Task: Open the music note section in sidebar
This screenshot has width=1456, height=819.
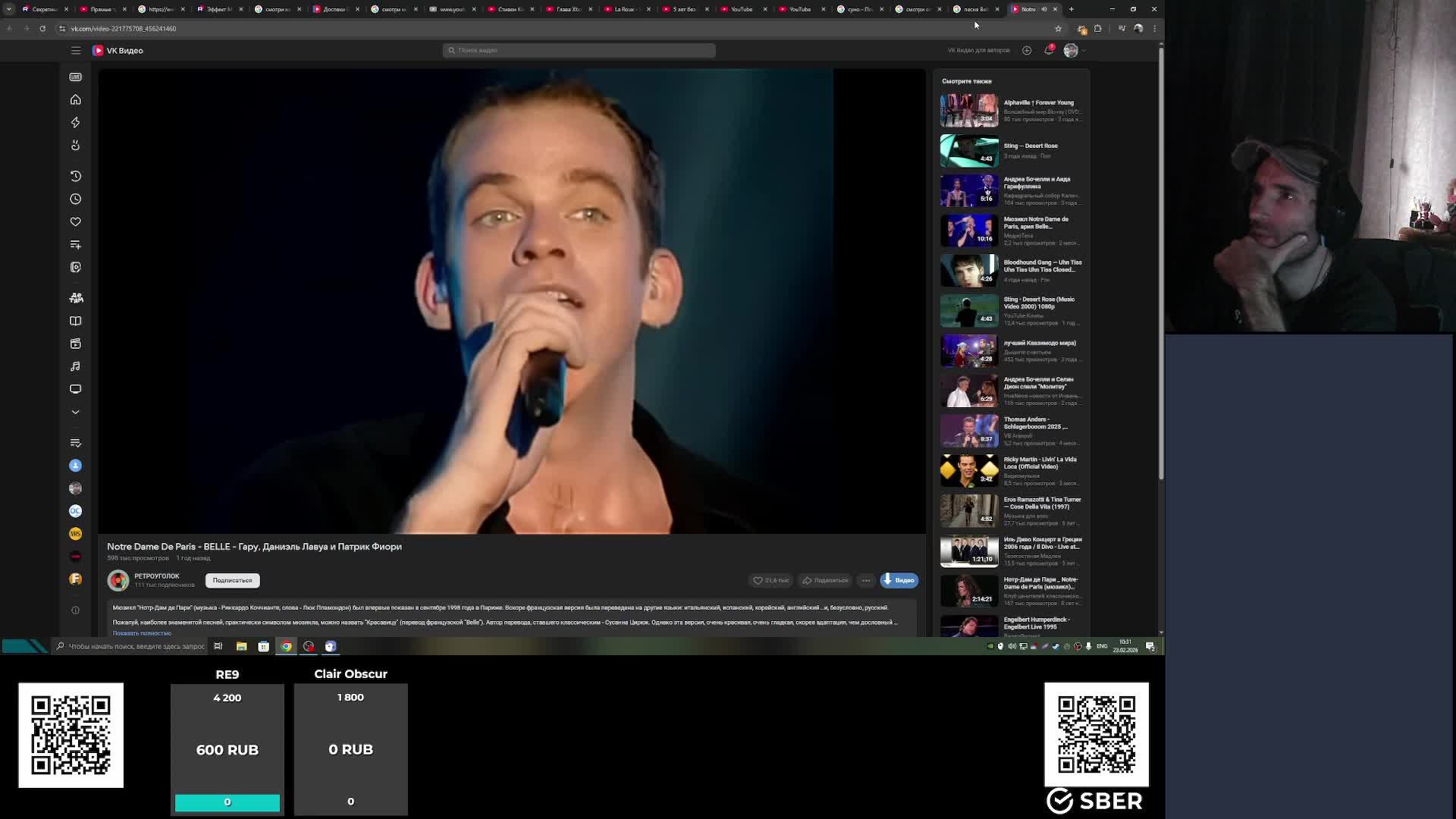Action: [x=76, y=366]
